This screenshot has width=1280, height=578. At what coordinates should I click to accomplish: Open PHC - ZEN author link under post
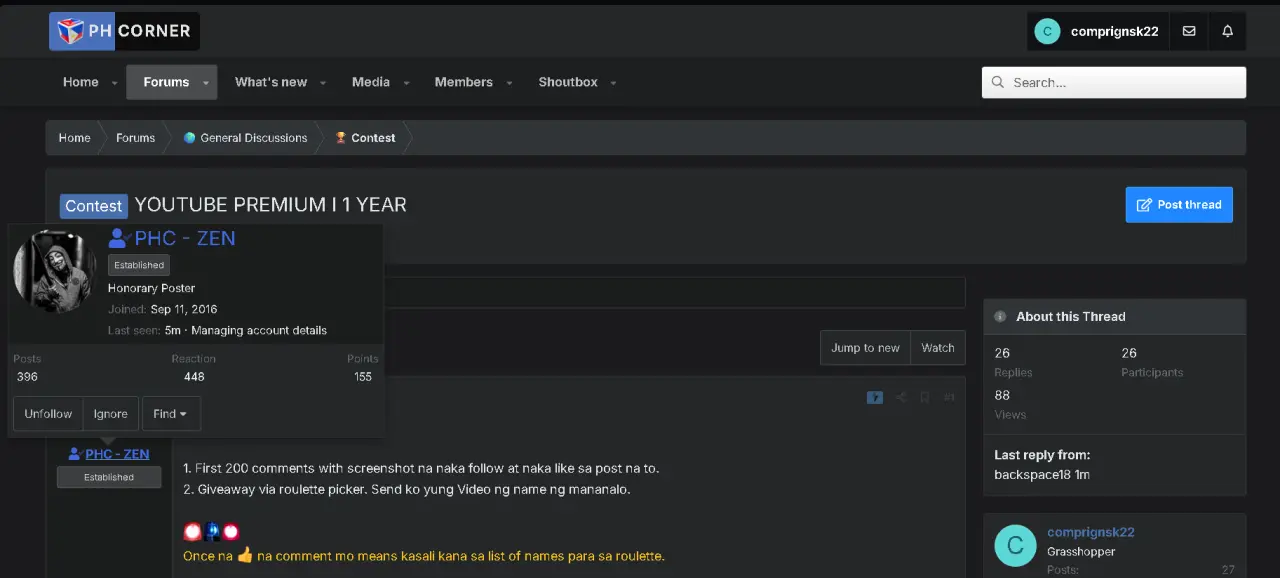click(x=117, y=454)
